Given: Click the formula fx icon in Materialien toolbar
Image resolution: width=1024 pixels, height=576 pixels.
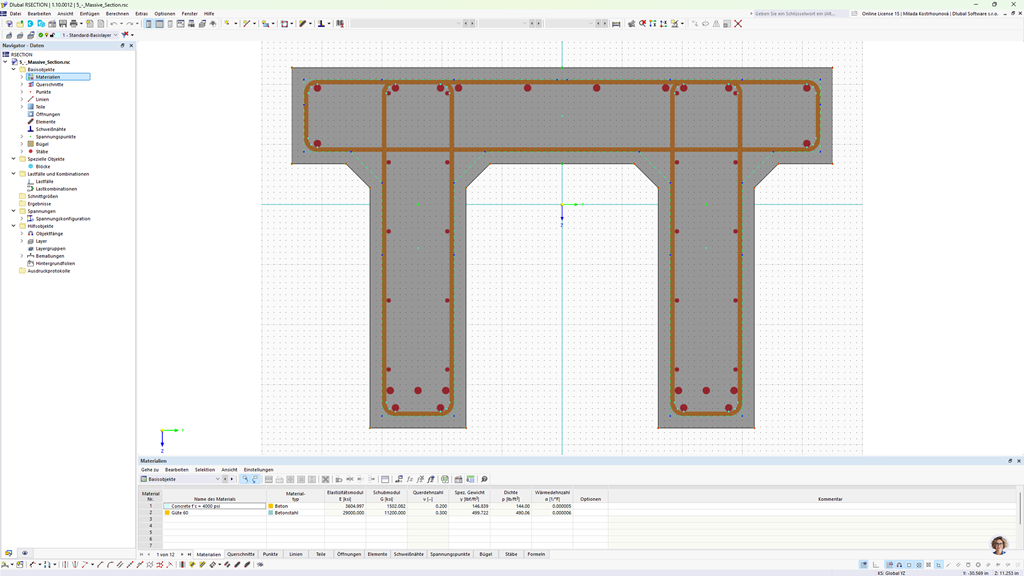Looking at the screenshot, I should [410, 479].
